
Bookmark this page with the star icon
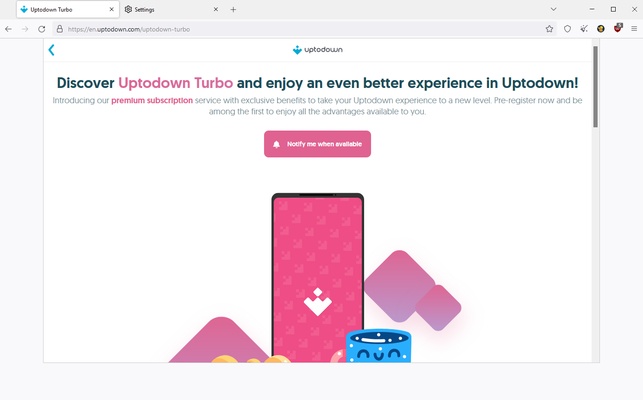pos(550,29)
